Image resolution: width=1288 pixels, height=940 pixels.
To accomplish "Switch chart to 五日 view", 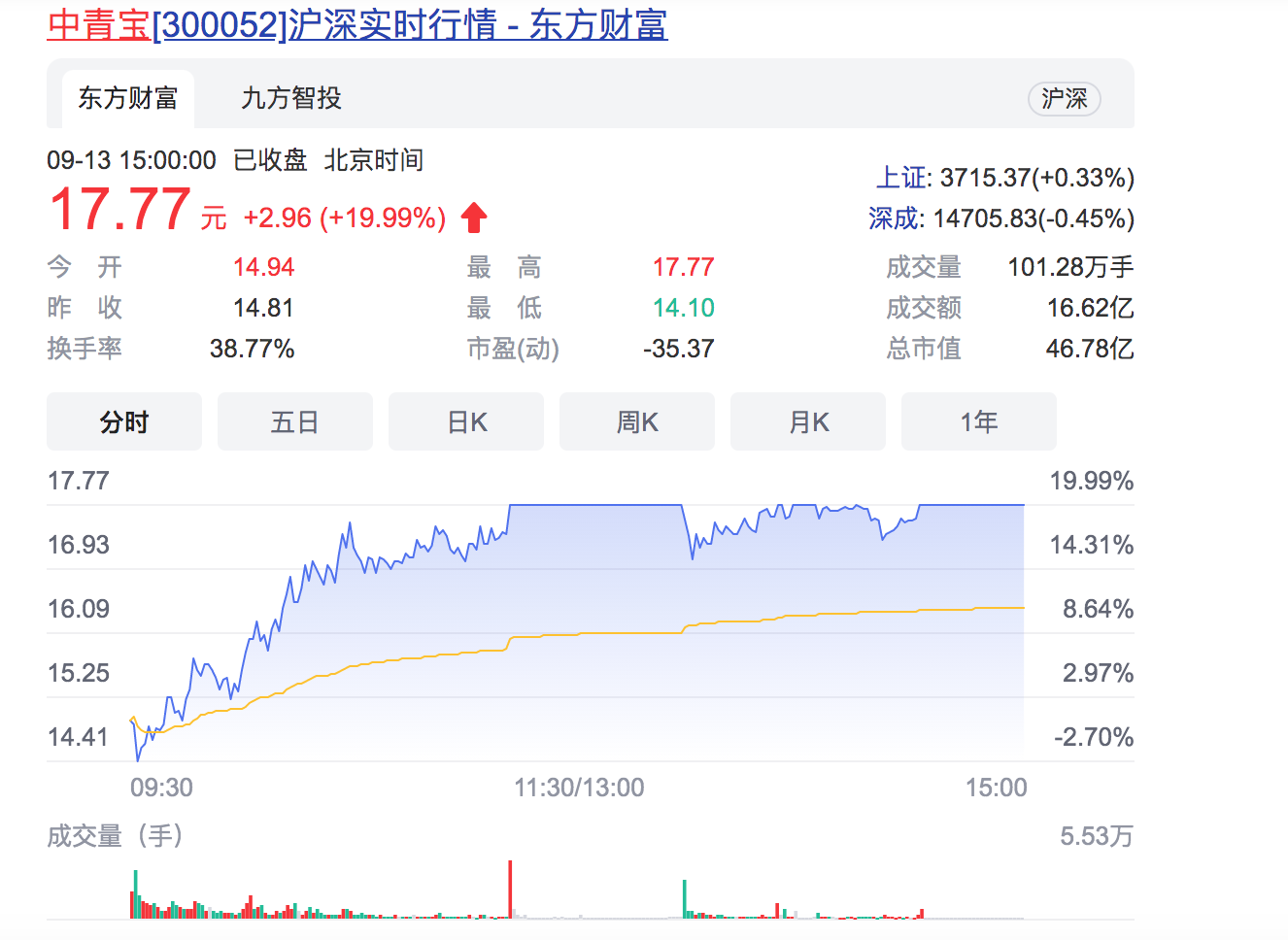I will coord(295,422).
